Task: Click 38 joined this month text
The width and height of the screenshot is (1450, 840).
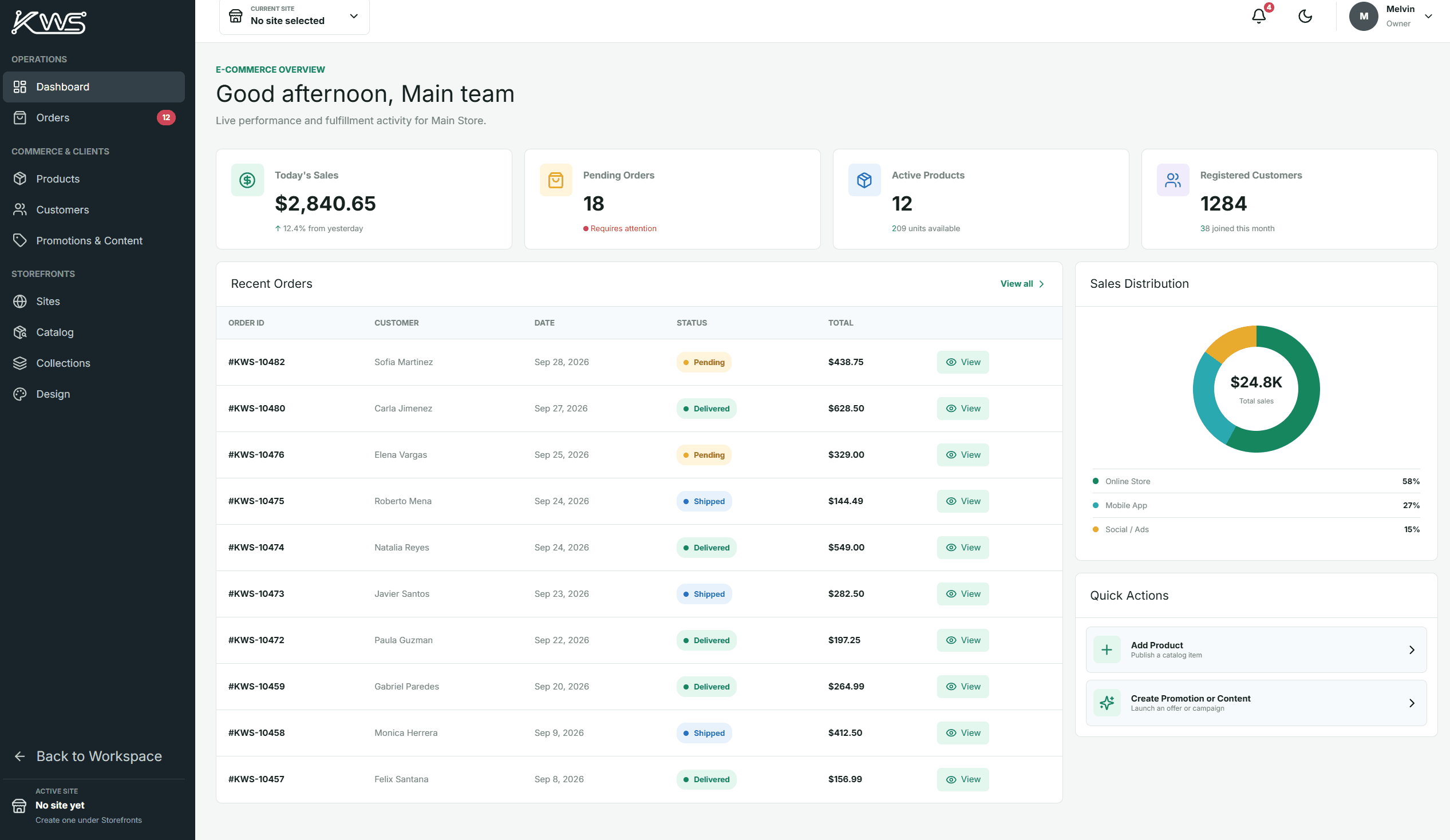Action: [x=1237, y=228]
